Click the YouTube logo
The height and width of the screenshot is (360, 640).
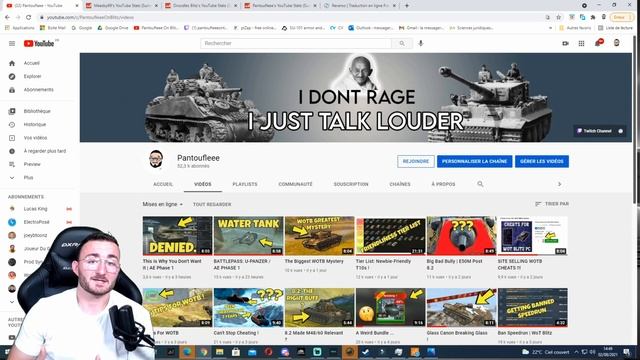click(39, 43)
